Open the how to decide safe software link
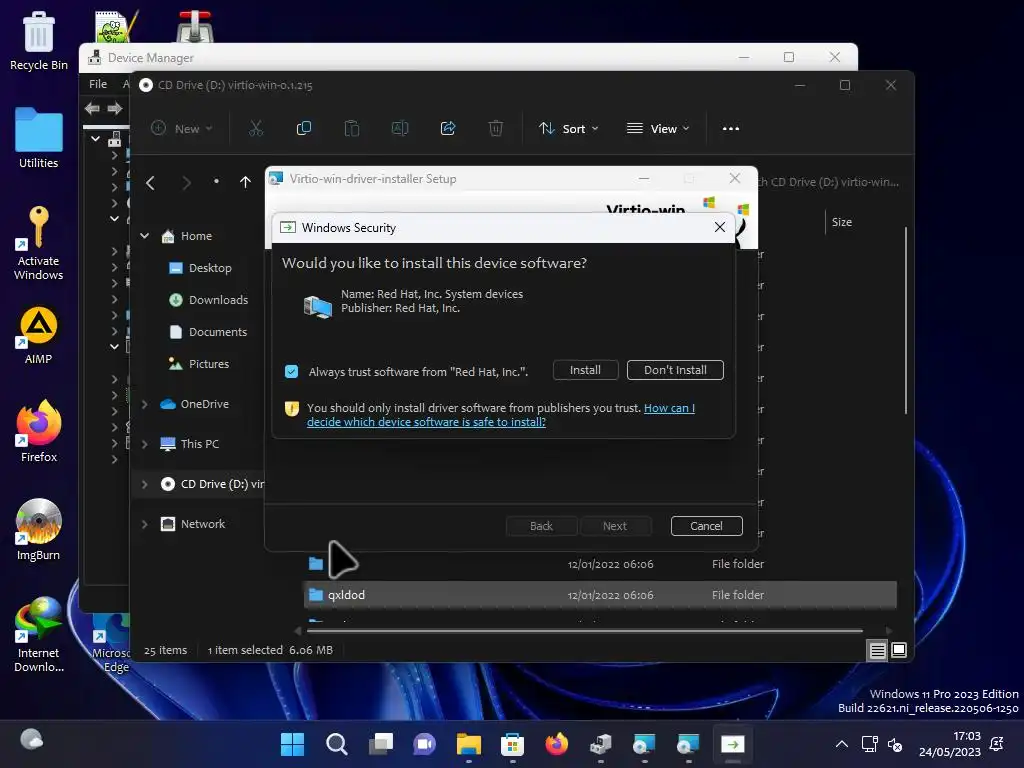Image resolution: width=1024 pixels, height=768 pixels. click(x=501, y=415)
